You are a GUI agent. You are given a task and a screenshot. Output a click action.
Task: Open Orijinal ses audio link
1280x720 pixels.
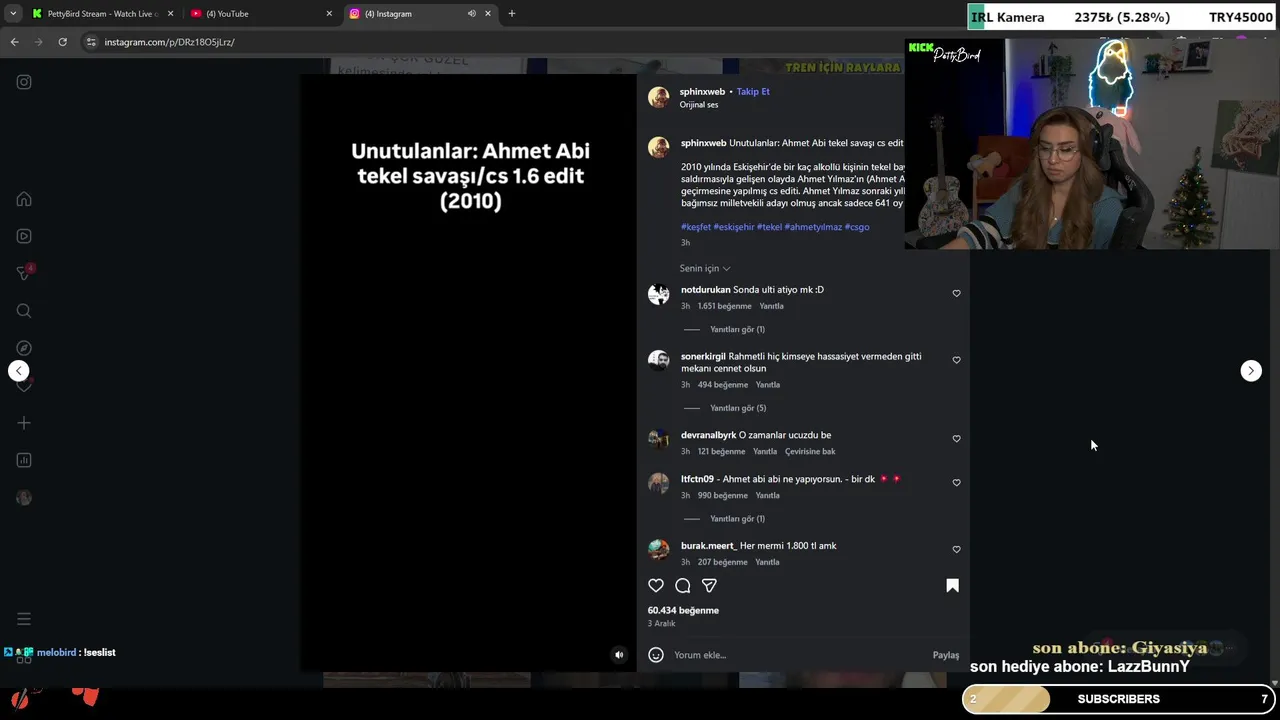[699, 105]
